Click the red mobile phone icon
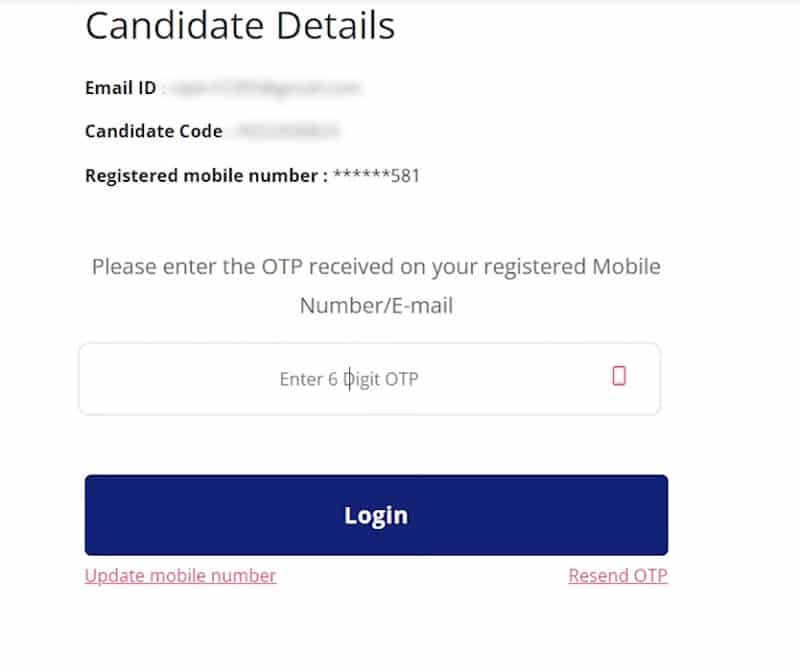The height and width of the screenshot is (672, 800). pos(619,376)
